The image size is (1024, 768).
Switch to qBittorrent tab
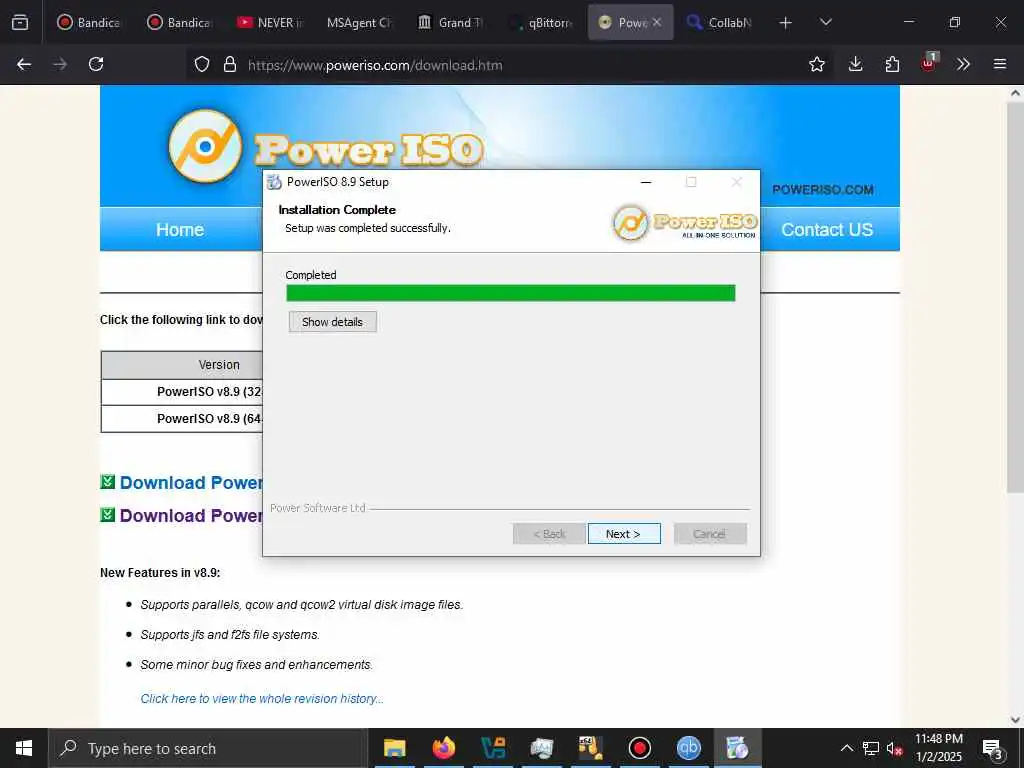coord(539,23)
